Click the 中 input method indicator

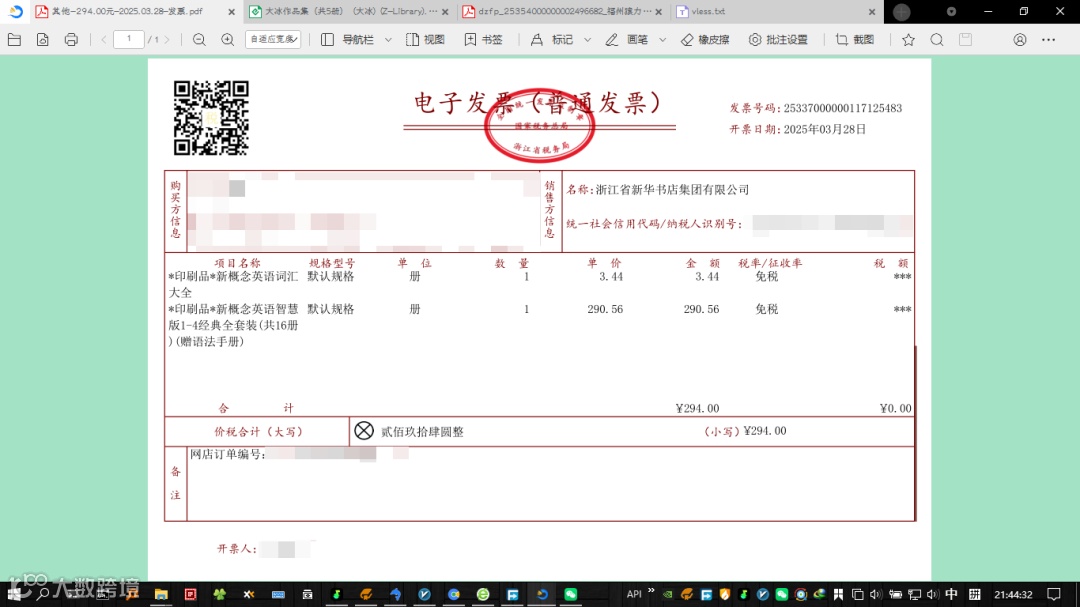[951, 594]
